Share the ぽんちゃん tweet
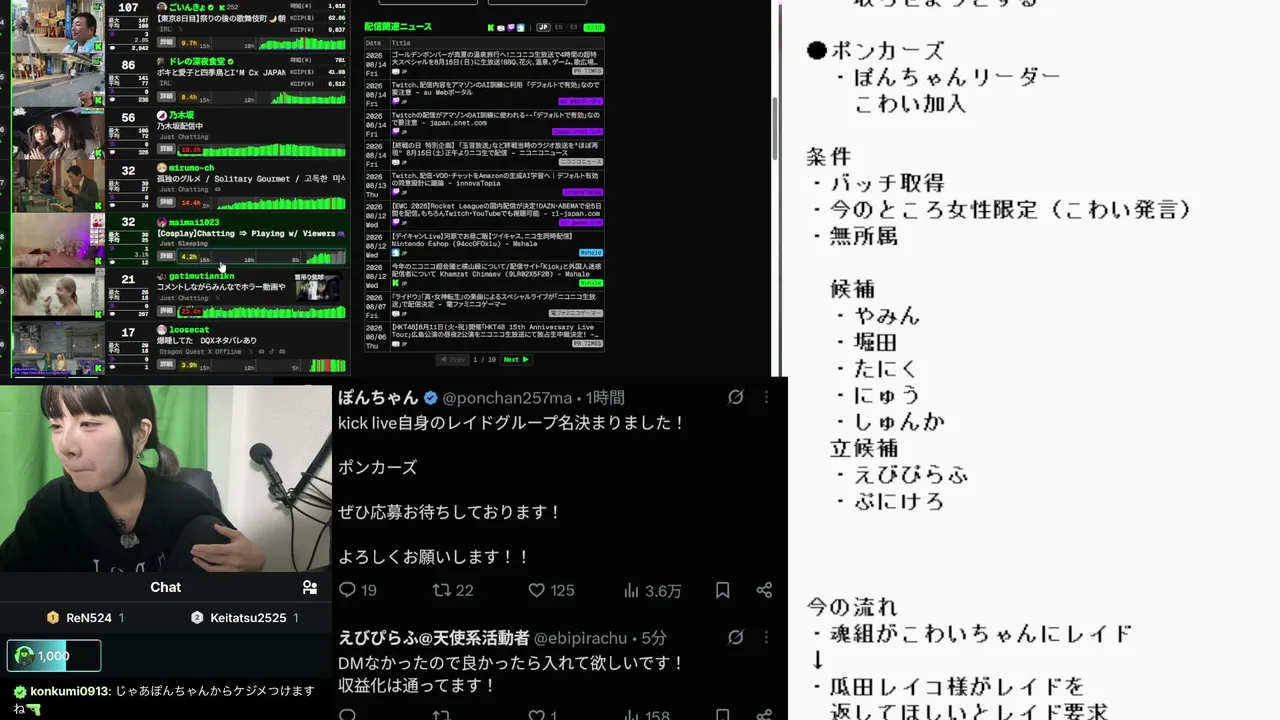This screenshot has width=1280, height=720. pyautogui.click(x=764, y=590)
